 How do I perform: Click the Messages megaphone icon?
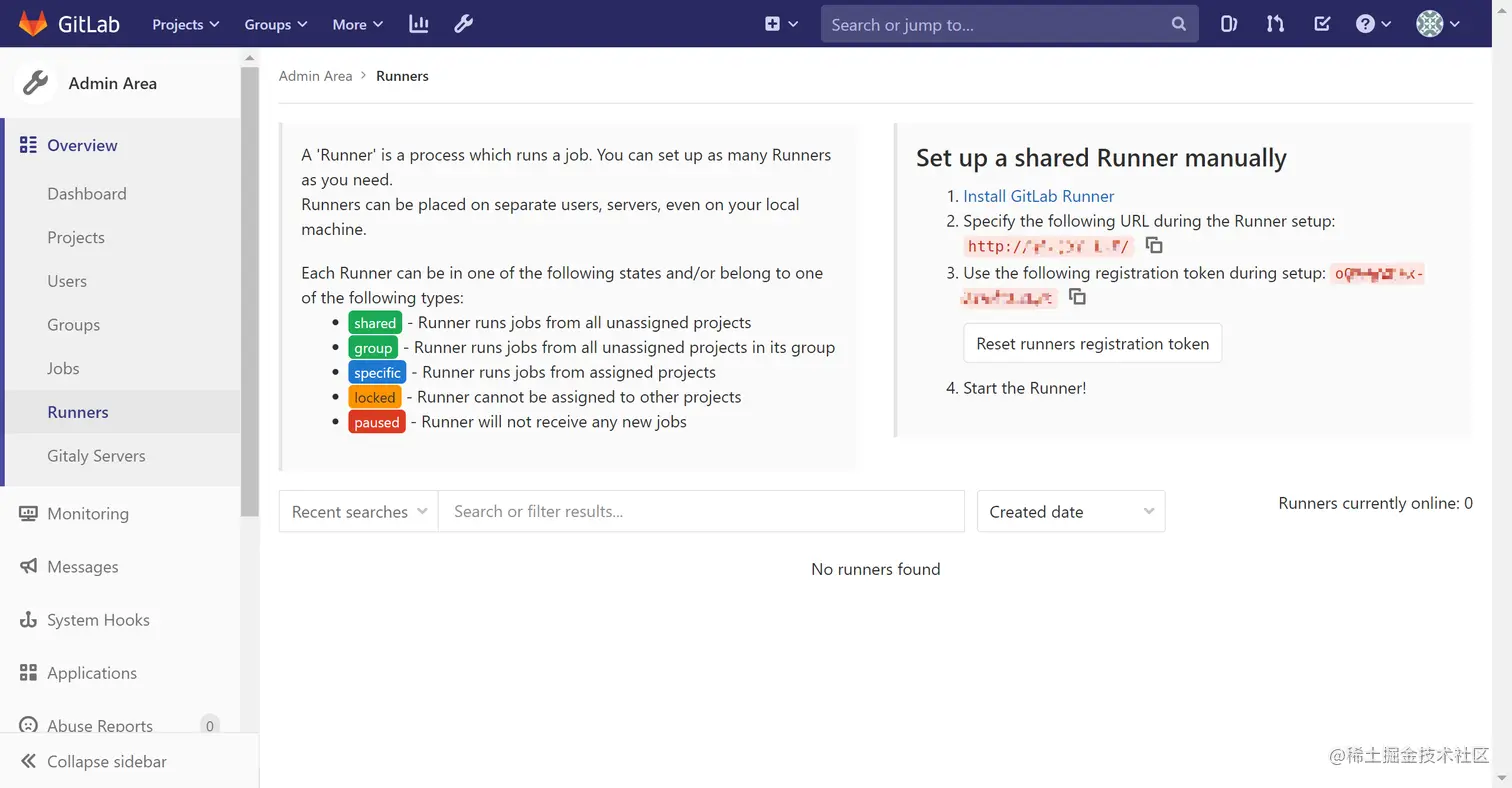coord(28,567)
